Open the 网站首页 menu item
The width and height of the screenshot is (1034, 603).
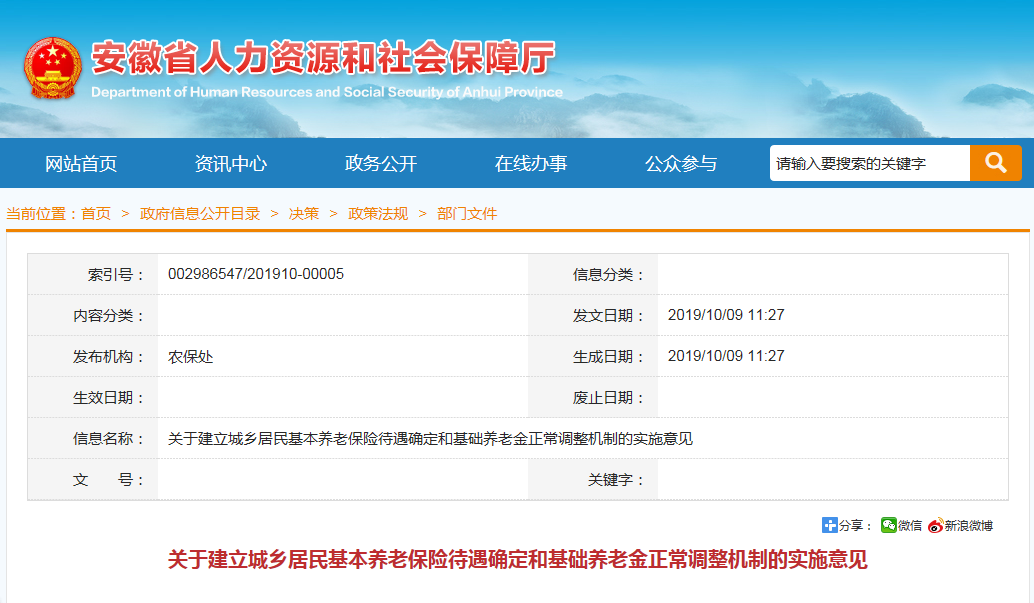[81, 164]
